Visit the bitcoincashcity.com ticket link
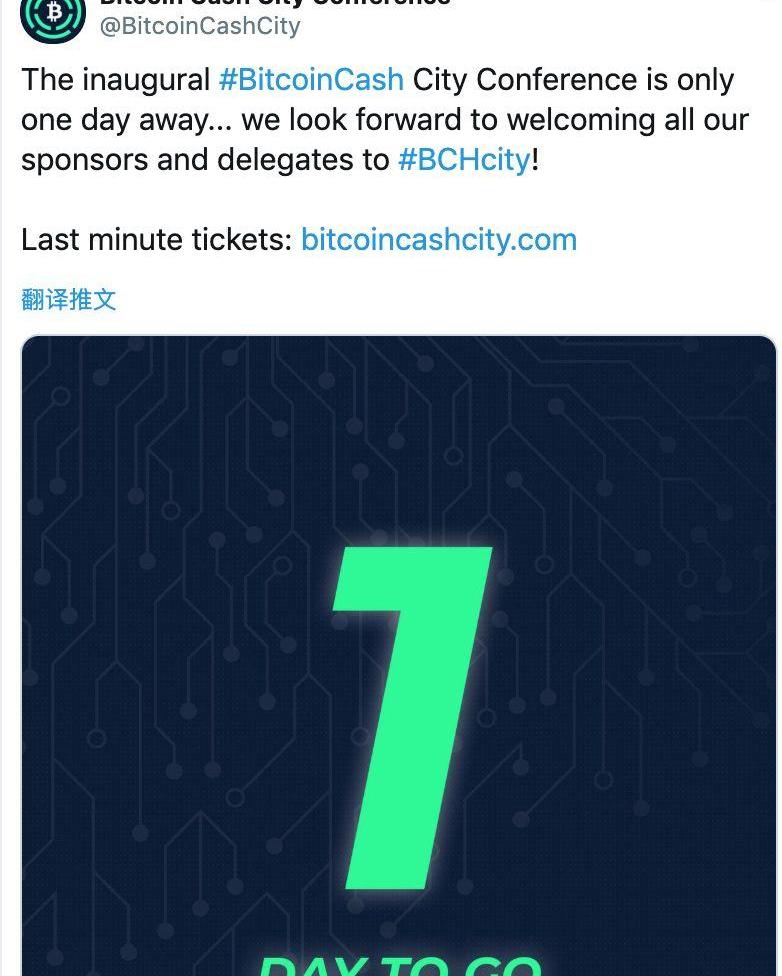 (439, 240)
